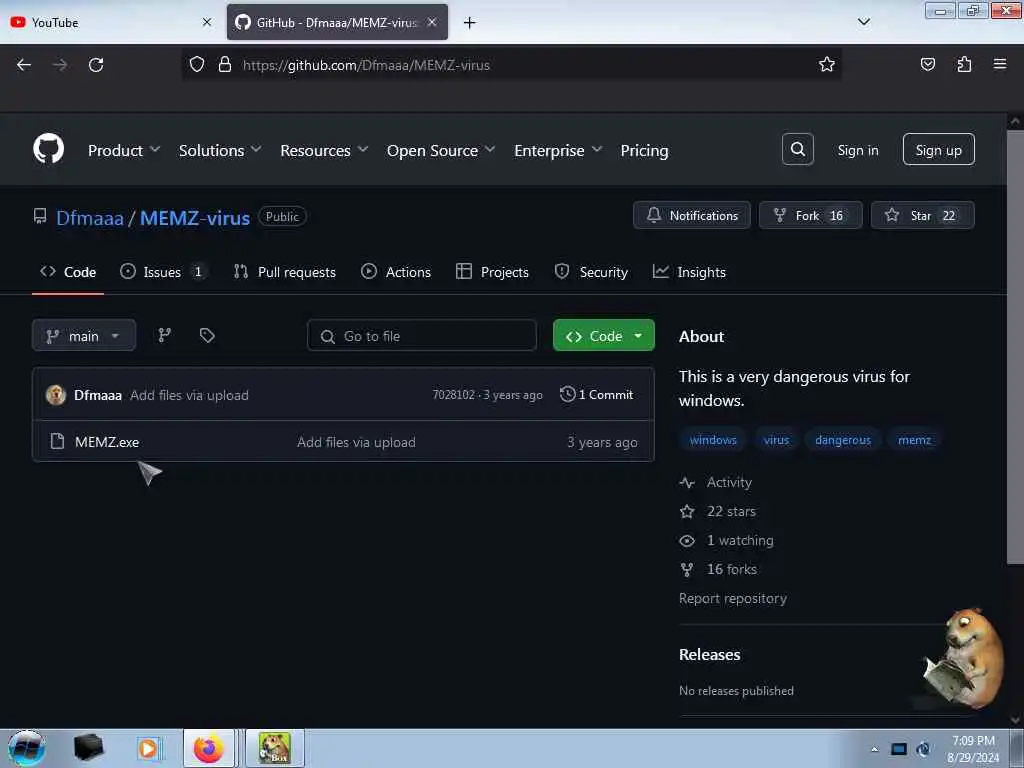Click the tracking protection shield icon

click(x=197, y=64)
